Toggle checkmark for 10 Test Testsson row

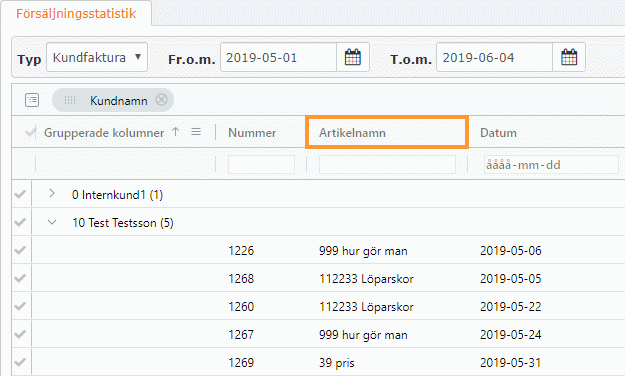pos(20,222)
